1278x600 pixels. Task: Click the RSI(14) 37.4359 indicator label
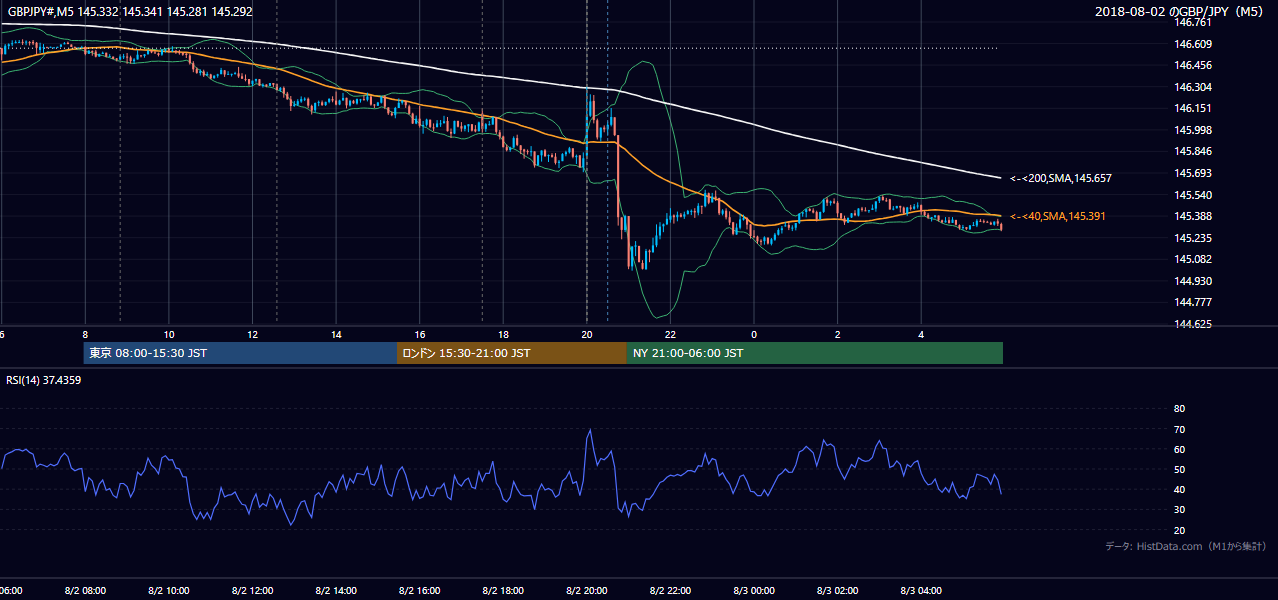pyautogui.click(x=44, y=380)
